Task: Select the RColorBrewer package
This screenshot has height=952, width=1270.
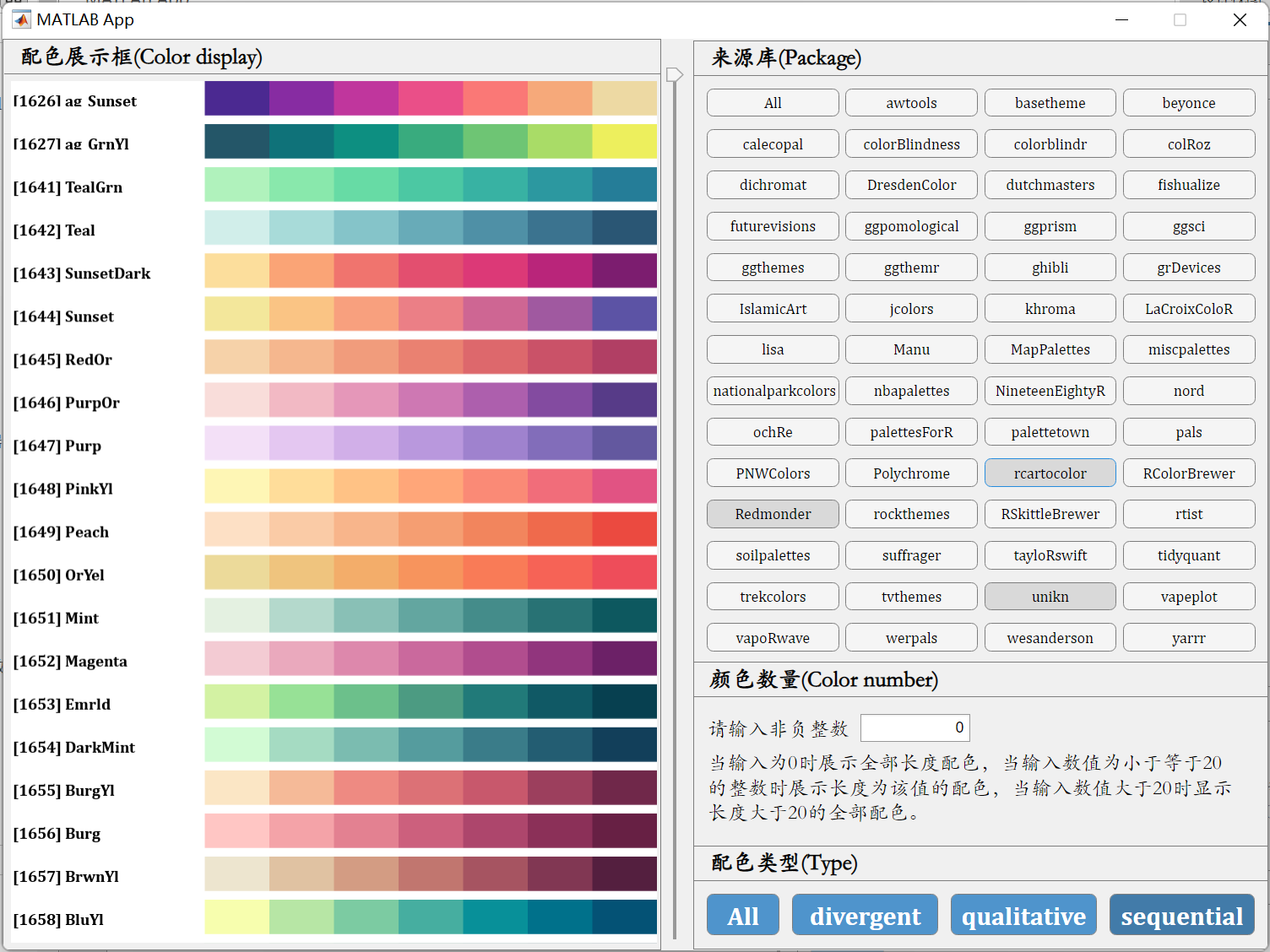Action: pyautogui.click(x=1189, y=473)
